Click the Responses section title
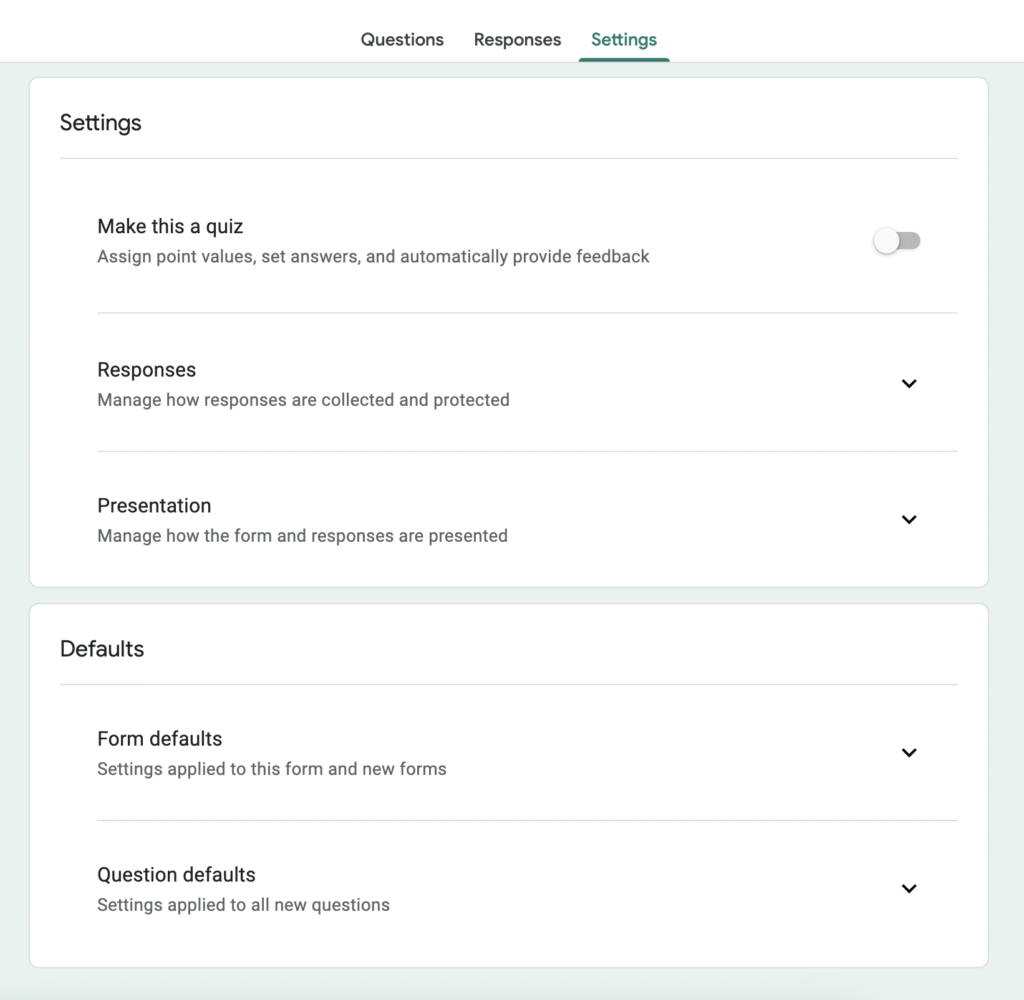 coord(146,369)
